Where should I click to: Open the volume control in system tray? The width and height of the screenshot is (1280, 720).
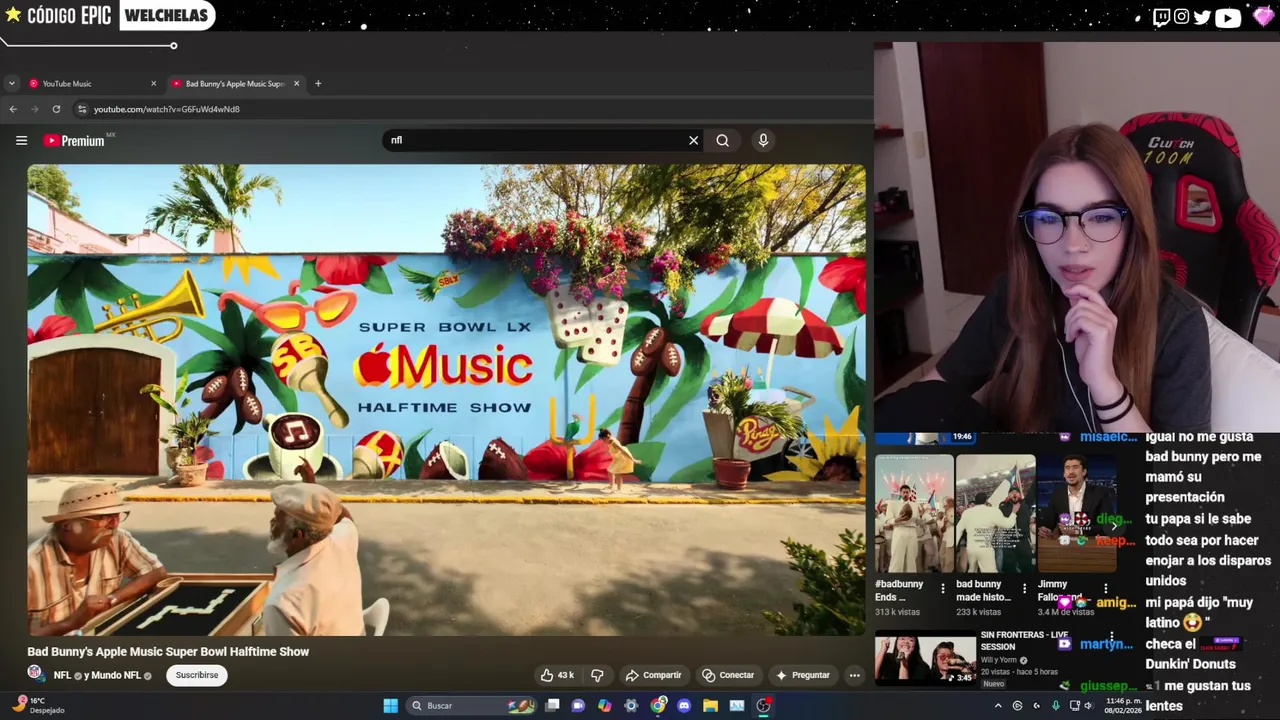[1088, 706]
